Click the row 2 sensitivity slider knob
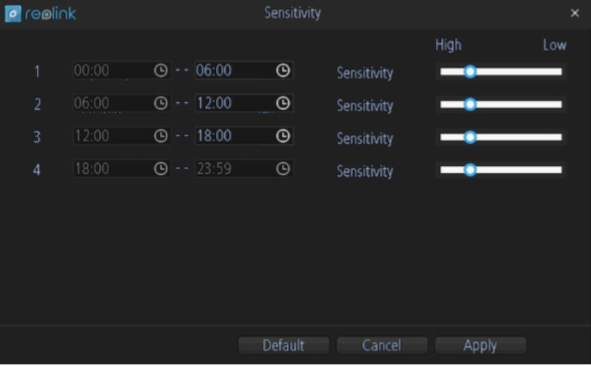 (x=470, y=104)
